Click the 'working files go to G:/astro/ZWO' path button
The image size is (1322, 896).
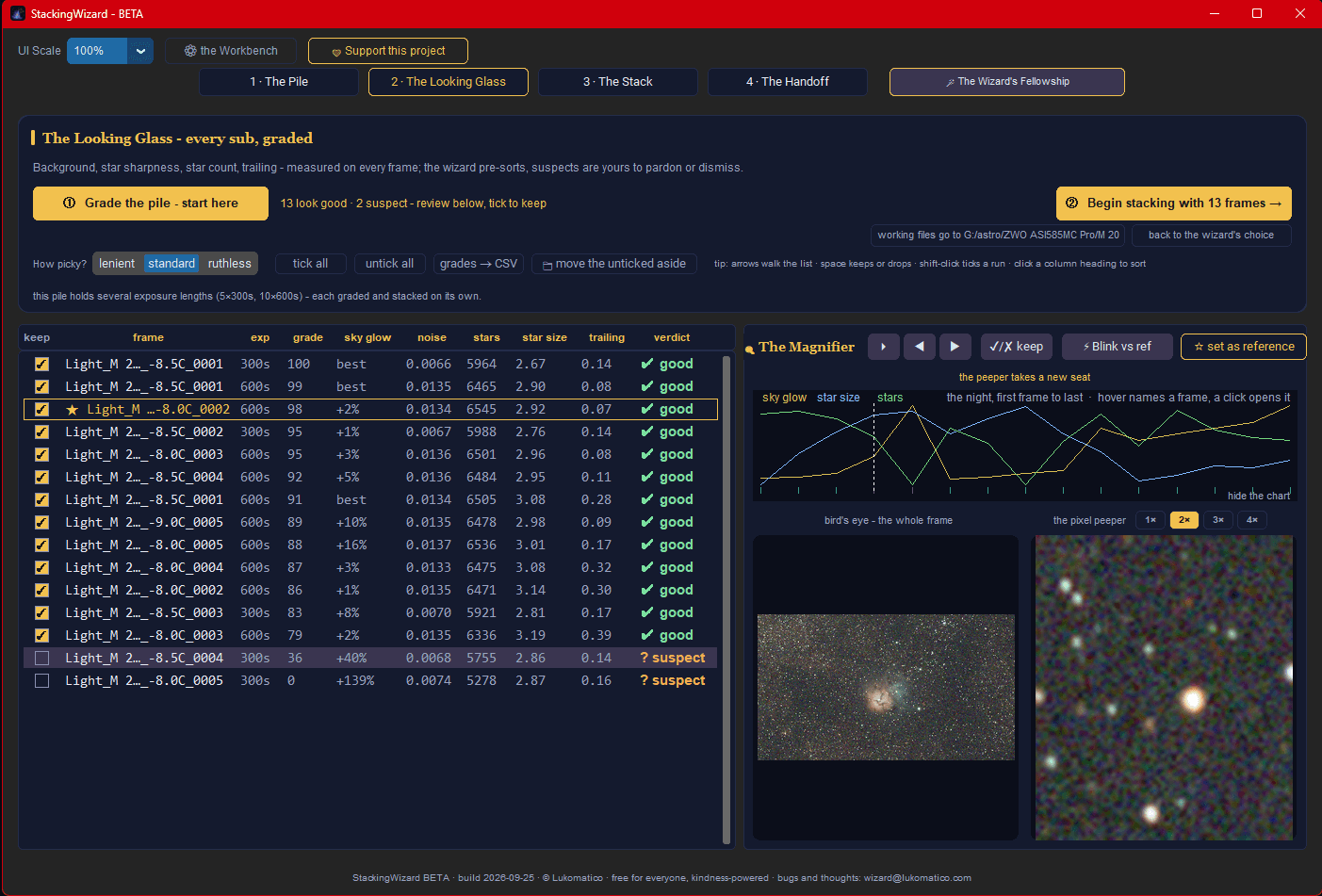pyautogui.click(x=999, y=236)
